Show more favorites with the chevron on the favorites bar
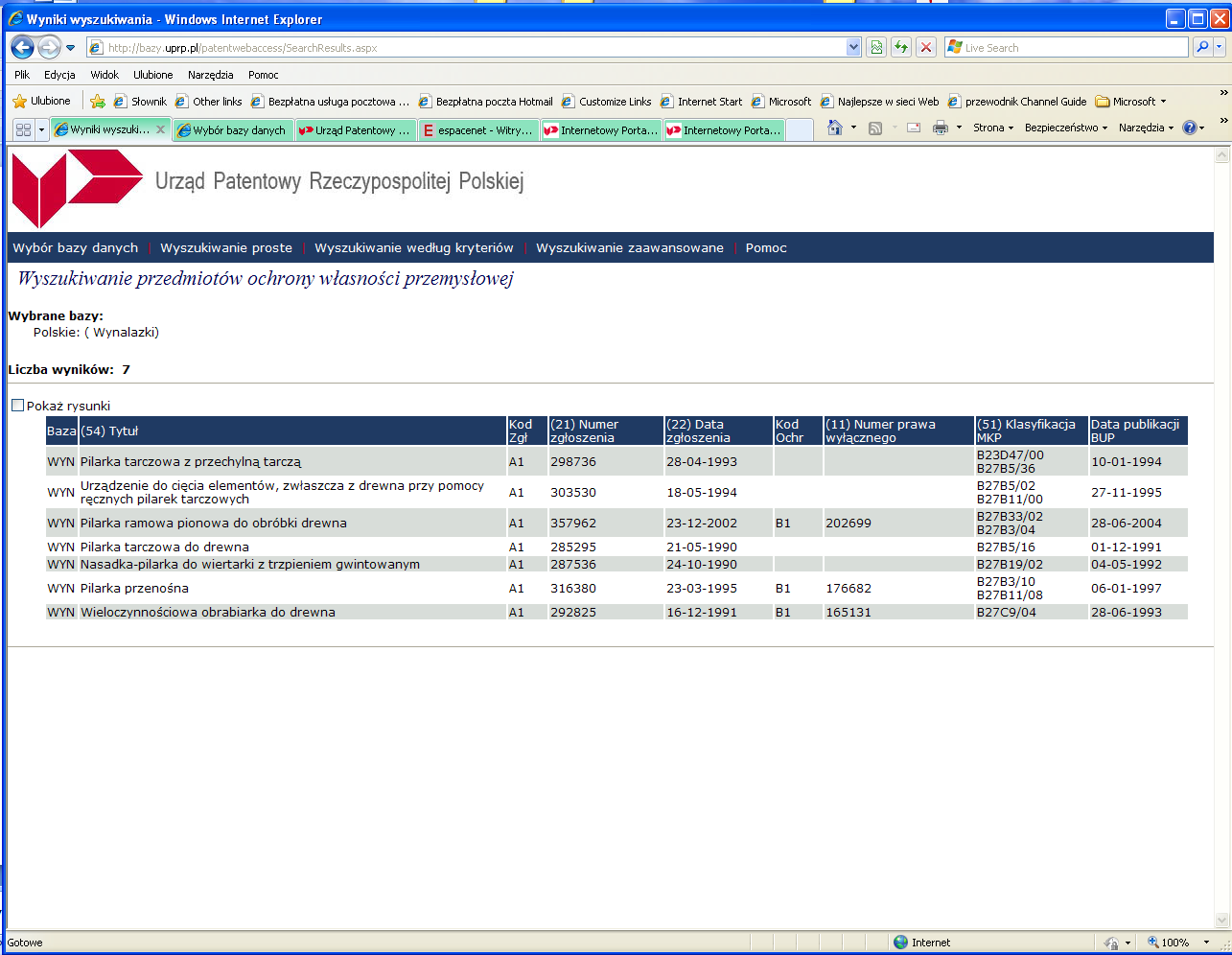This screenshot has height=955, width=1232. [x=1223, y=93]
